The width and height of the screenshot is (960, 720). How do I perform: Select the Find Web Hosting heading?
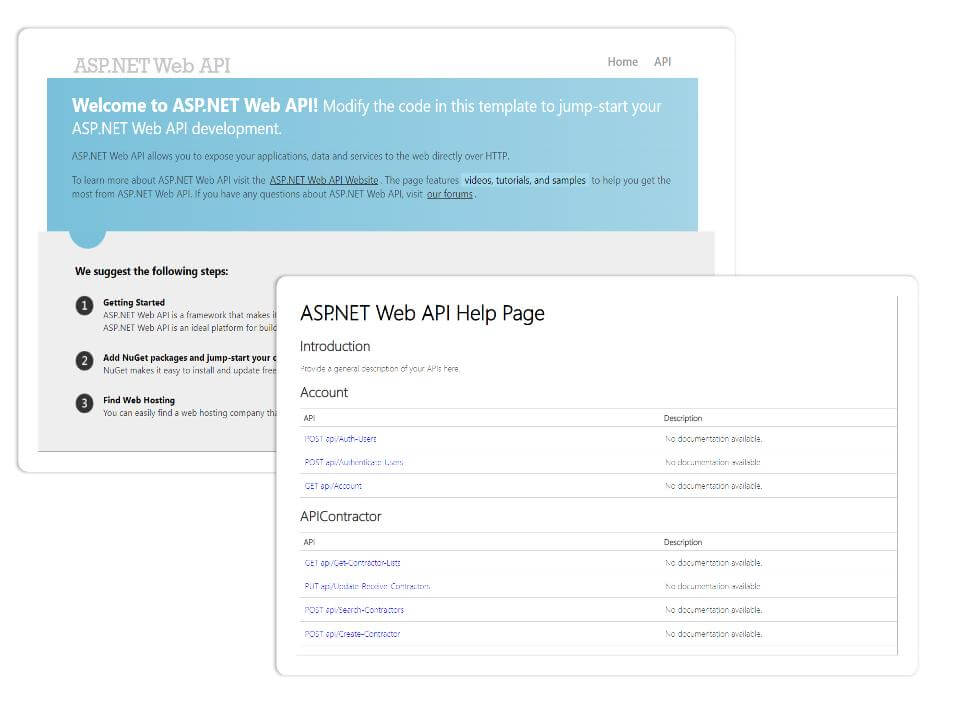[x=139, y=400]
